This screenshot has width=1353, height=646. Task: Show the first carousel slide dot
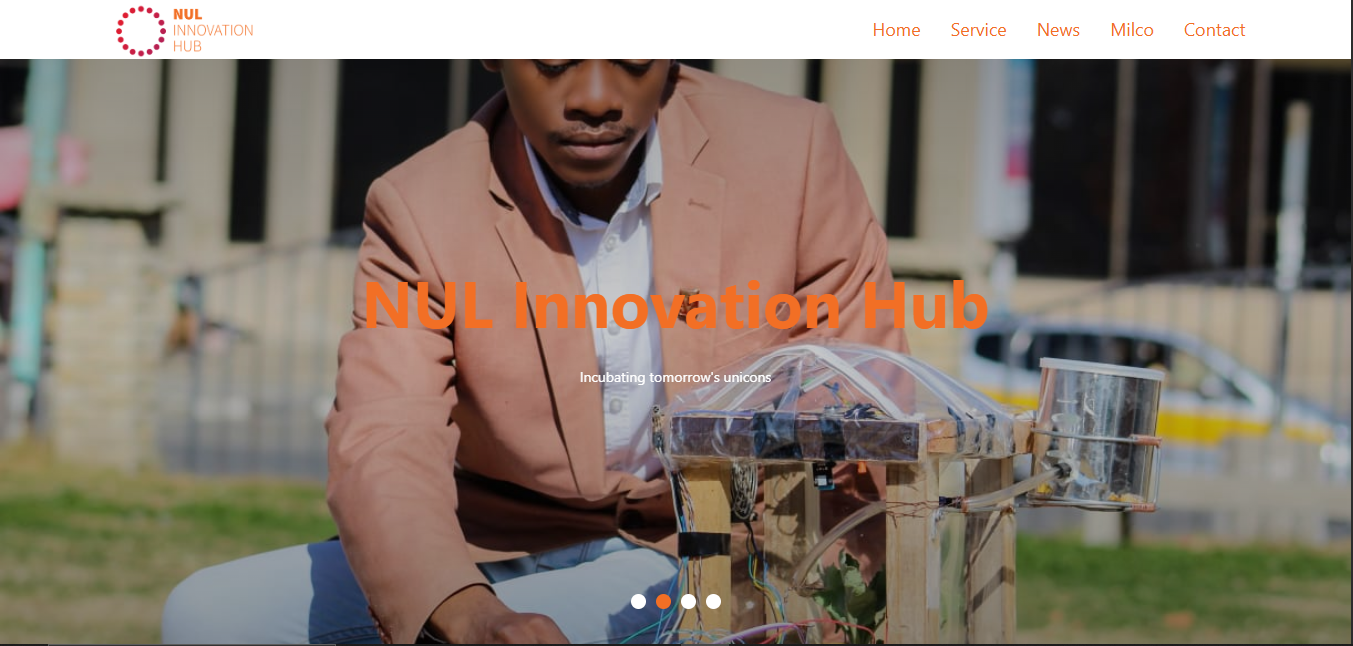tap(638, 601)
